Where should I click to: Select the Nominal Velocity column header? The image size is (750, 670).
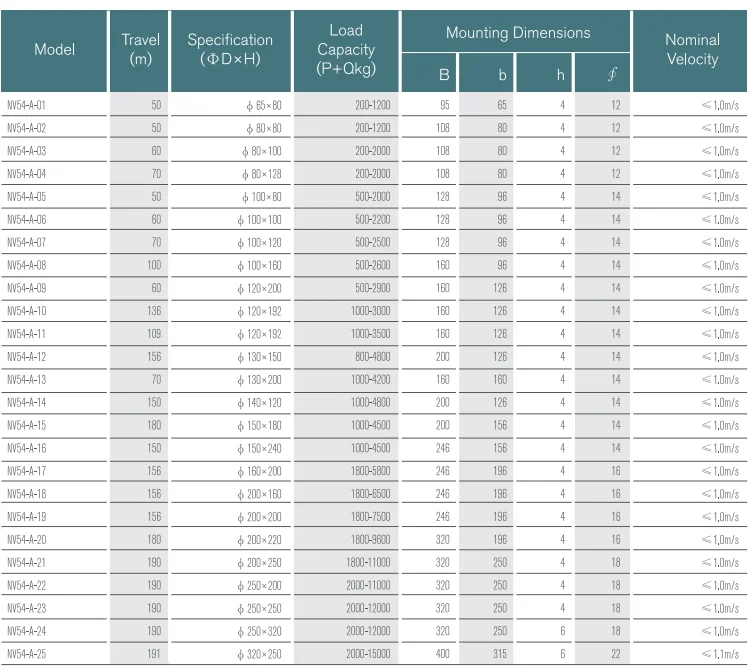click(x=692, y=50)
